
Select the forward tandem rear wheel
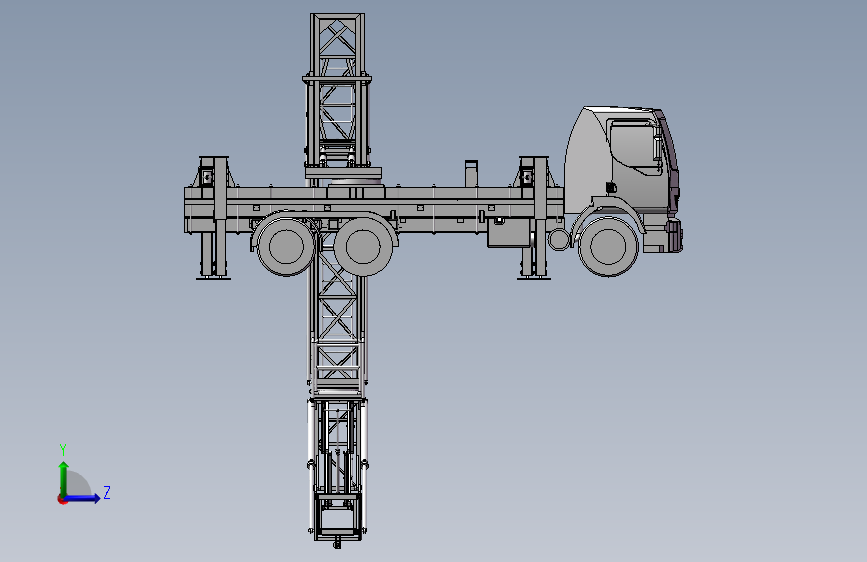tap(363, 246)
